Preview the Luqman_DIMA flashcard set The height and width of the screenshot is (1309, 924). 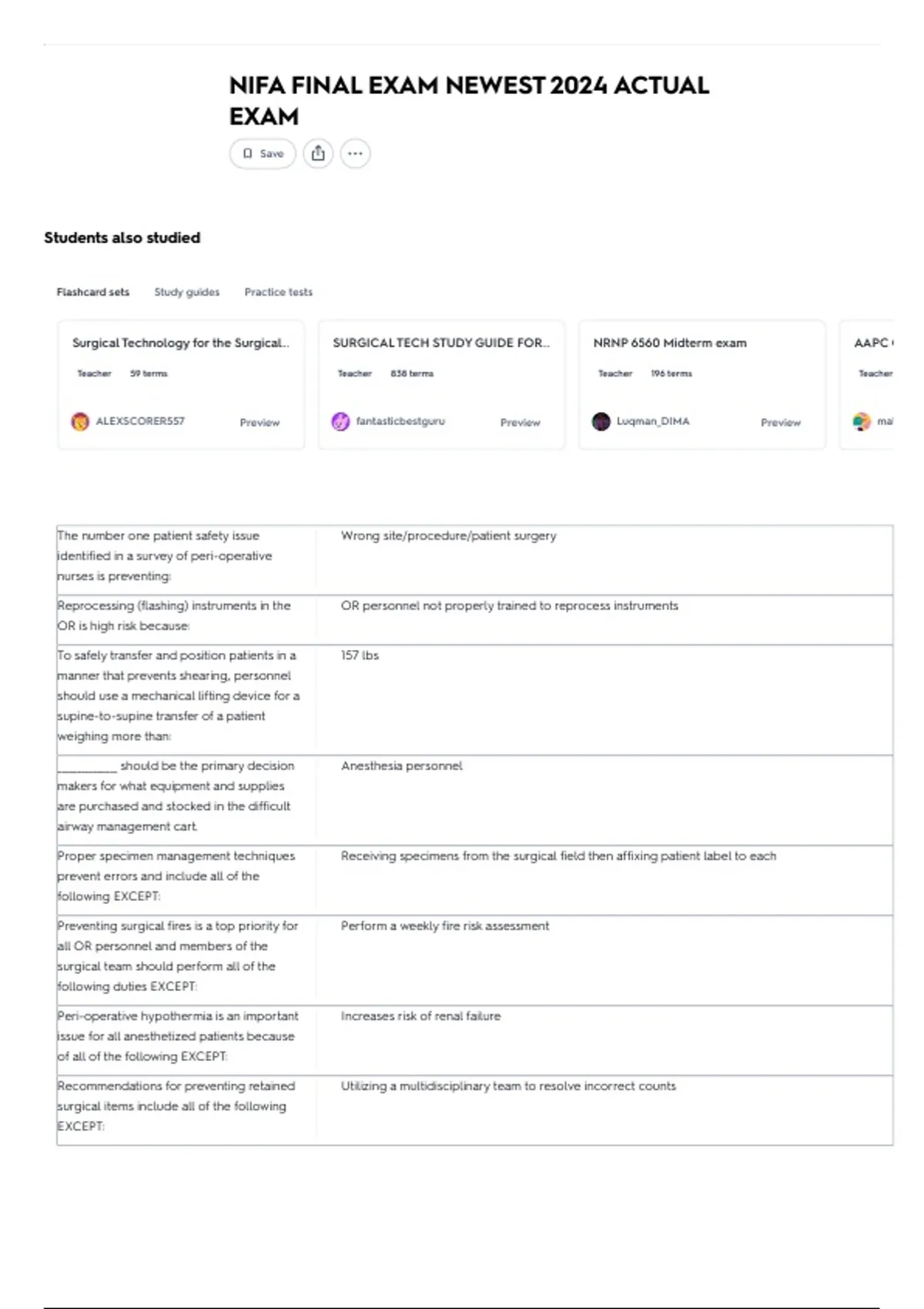tap(781, 422)
